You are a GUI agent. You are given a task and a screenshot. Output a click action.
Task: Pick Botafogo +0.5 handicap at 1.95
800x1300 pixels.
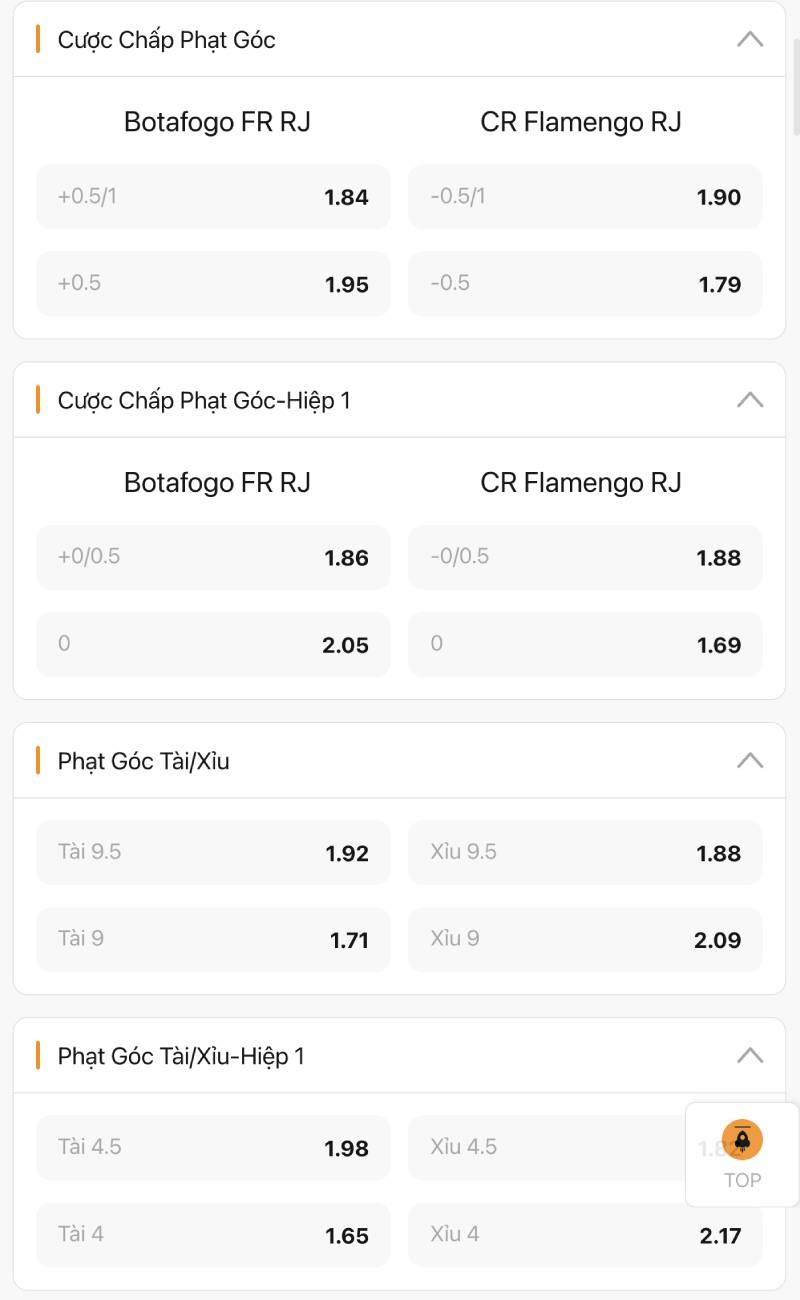click(x=213, y=284)
